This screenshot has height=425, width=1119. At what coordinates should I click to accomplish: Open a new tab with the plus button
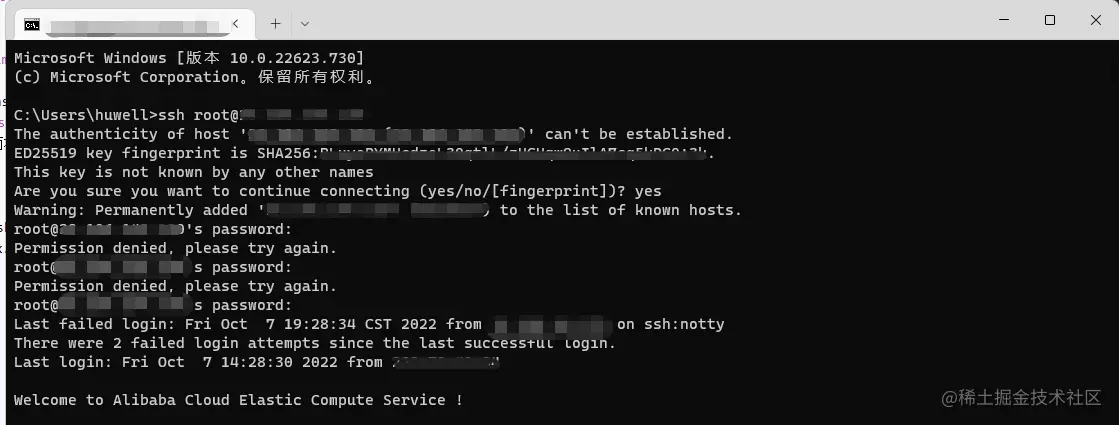click(x=275, y=23)
